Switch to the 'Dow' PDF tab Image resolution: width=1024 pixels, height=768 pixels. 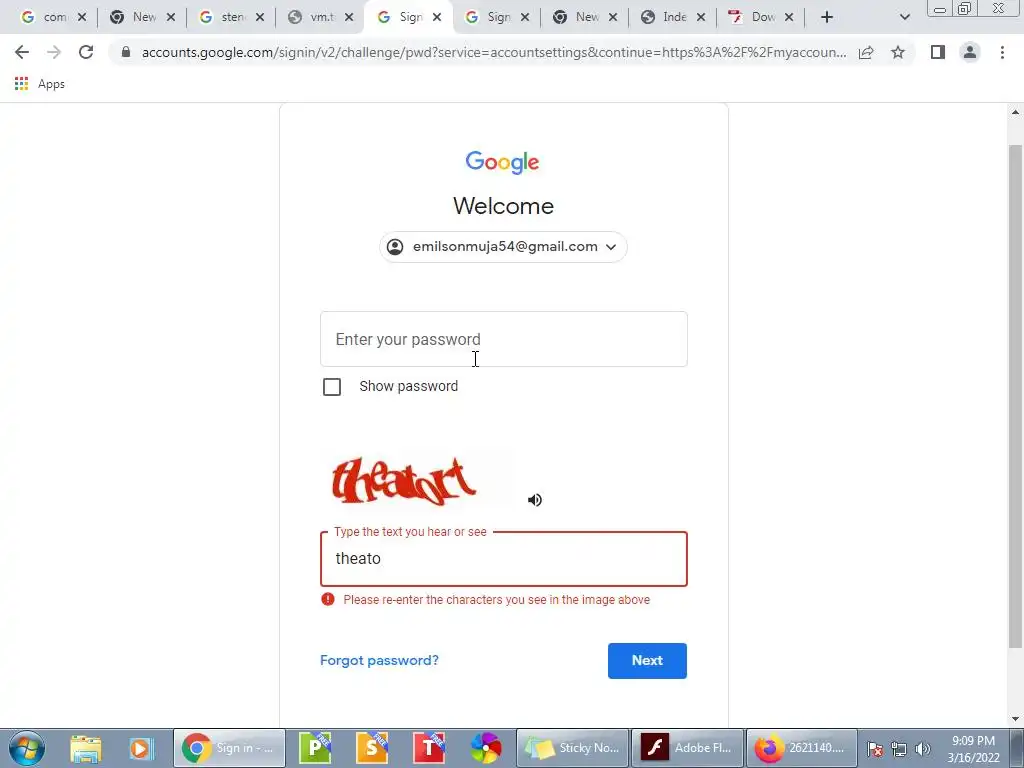[x=760, y=17]
